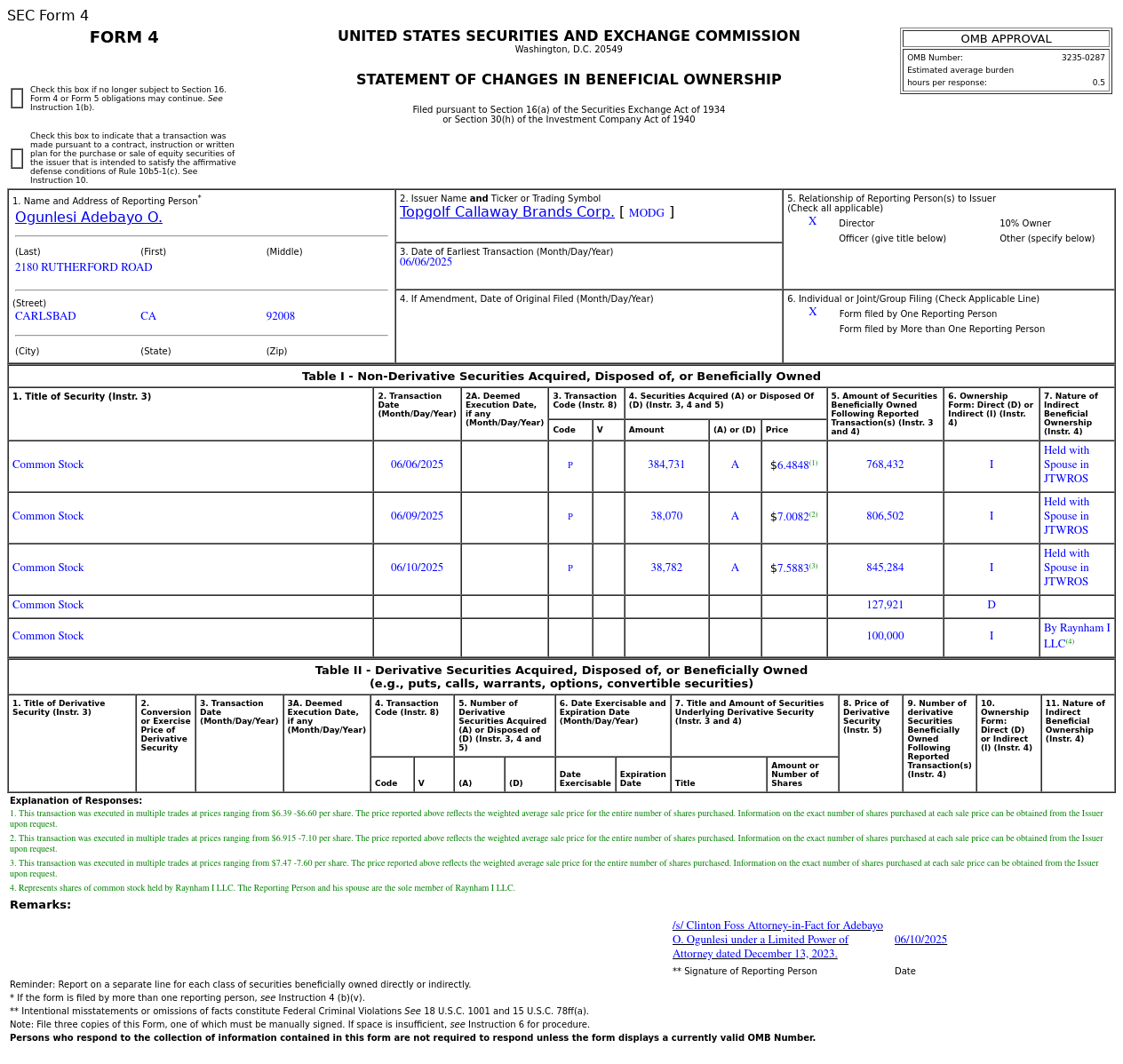The image size is (1123, 1064).
Task: Select the street address 2180 RUTHERFORD ROAD
Action: coord(84,267)
